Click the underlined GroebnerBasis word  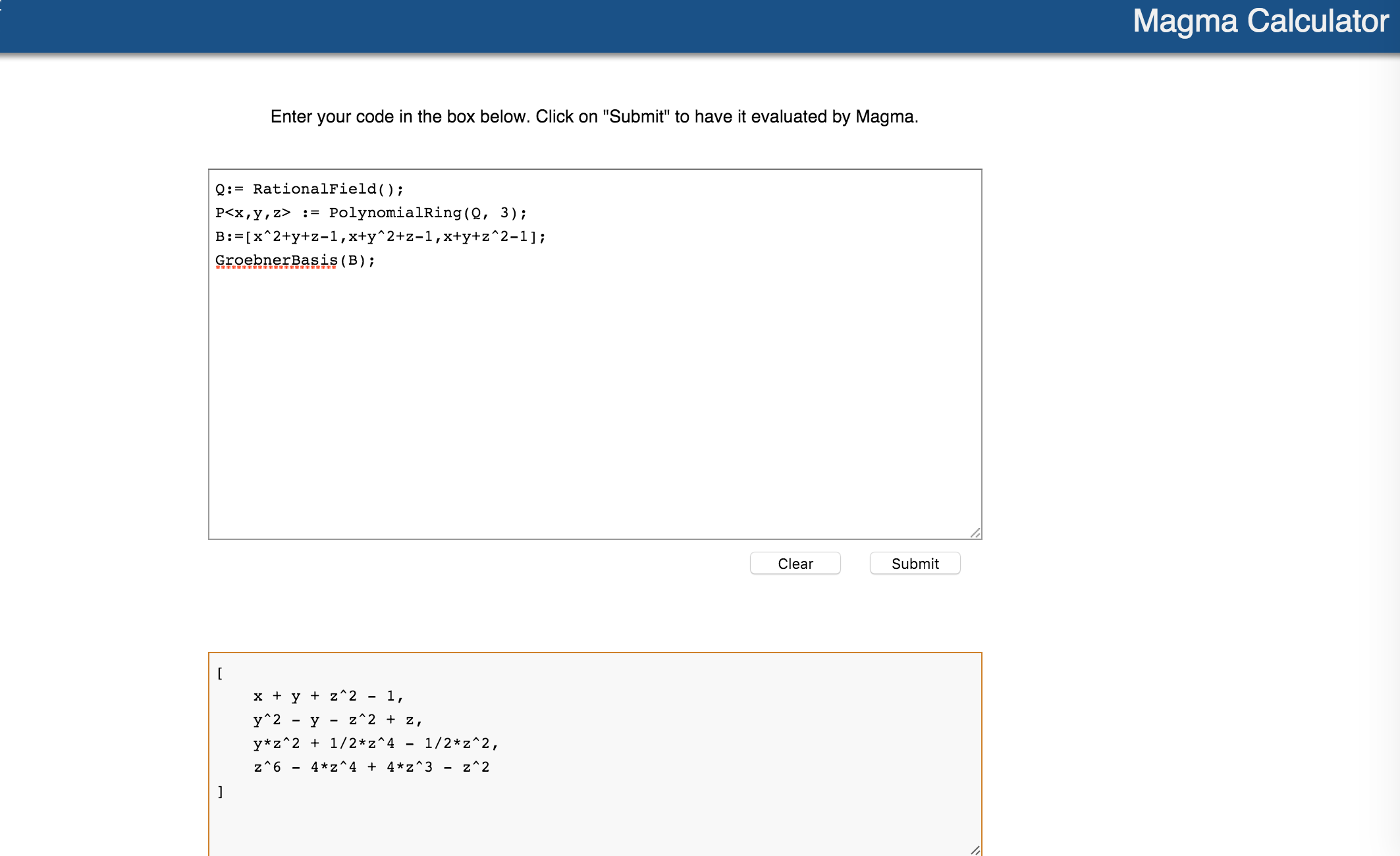click(x=276, y=261)
